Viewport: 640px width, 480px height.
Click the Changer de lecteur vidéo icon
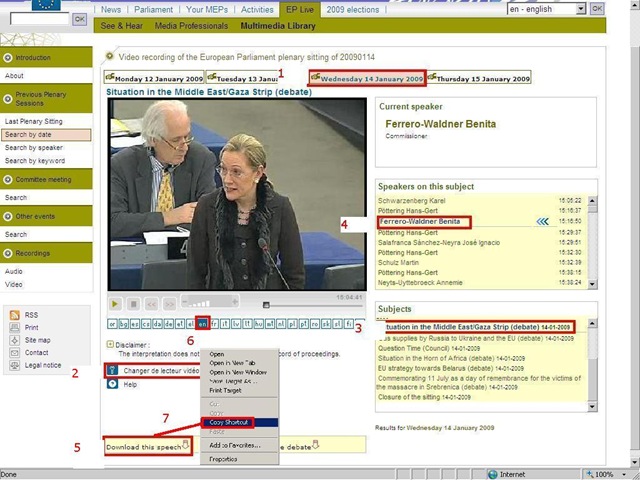pos(113,370)
